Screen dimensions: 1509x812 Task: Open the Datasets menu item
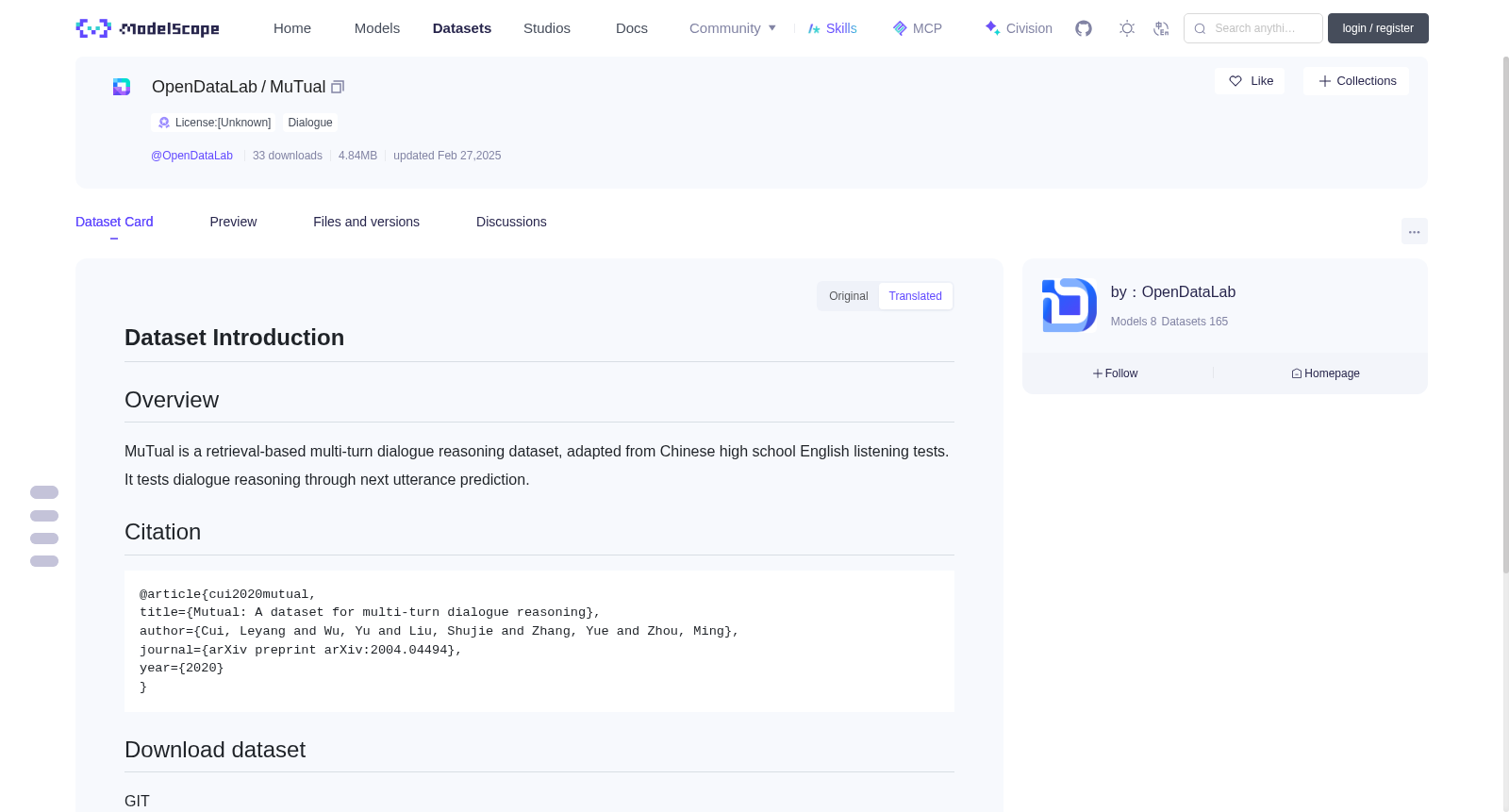[x=462, y=28]
